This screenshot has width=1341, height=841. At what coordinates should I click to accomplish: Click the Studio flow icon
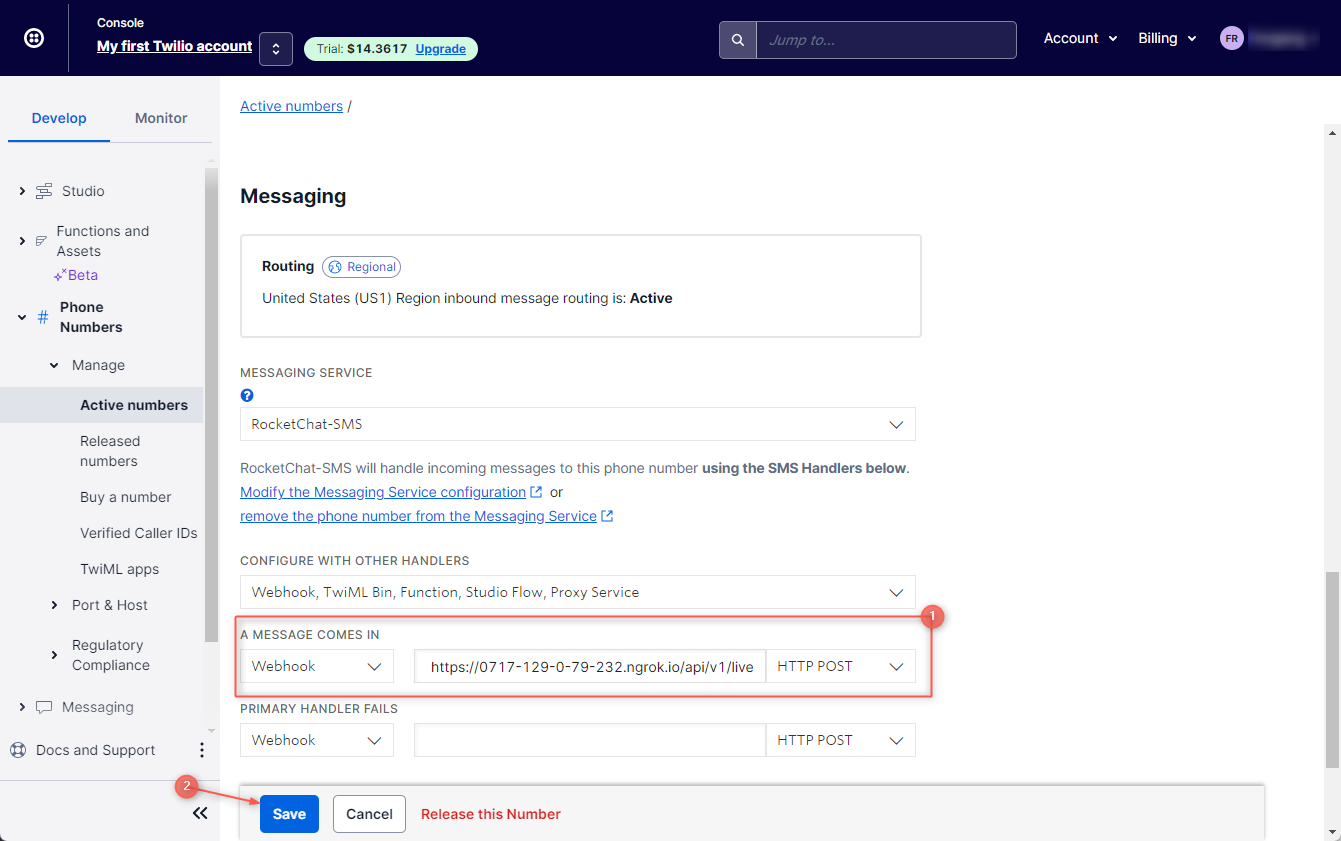pos(44,191)
